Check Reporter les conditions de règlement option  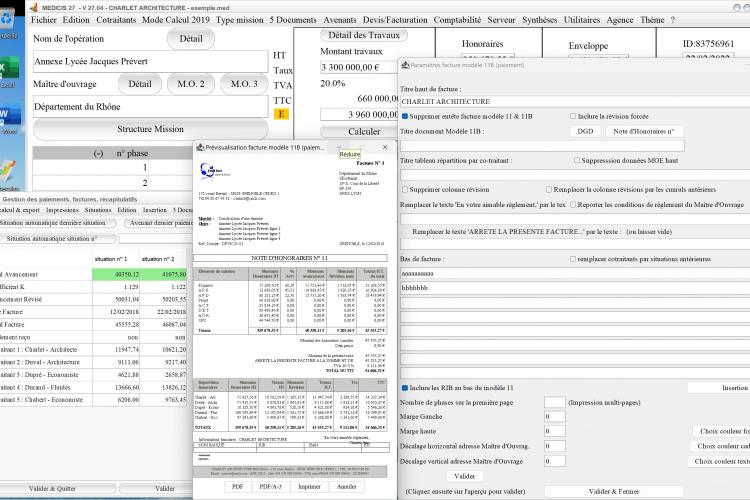[573, 205]
